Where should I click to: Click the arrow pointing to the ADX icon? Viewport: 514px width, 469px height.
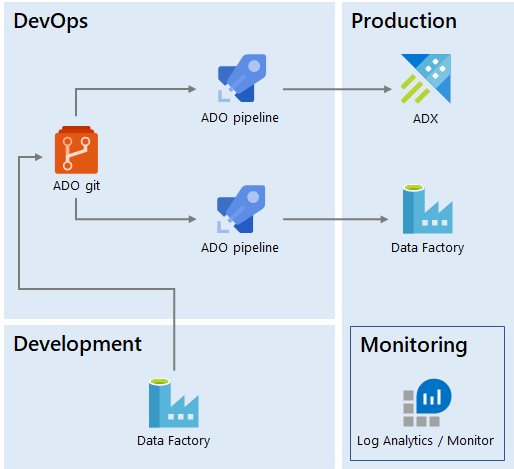click(337, 89)
